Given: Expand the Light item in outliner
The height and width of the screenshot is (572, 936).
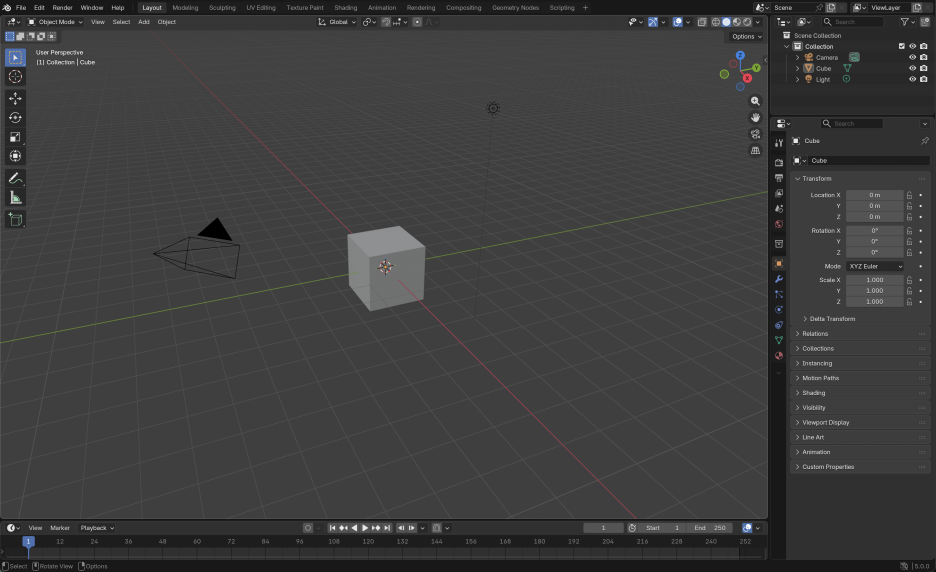Looking at the screenshot, I should (x=798, y=79).
